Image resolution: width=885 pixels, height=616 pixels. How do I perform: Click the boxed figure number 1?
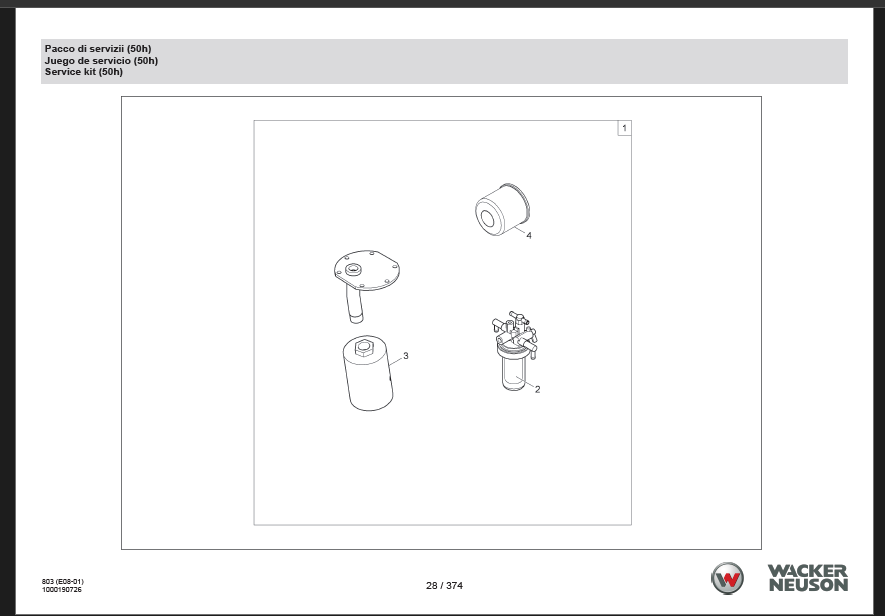(x=624, y=128)
